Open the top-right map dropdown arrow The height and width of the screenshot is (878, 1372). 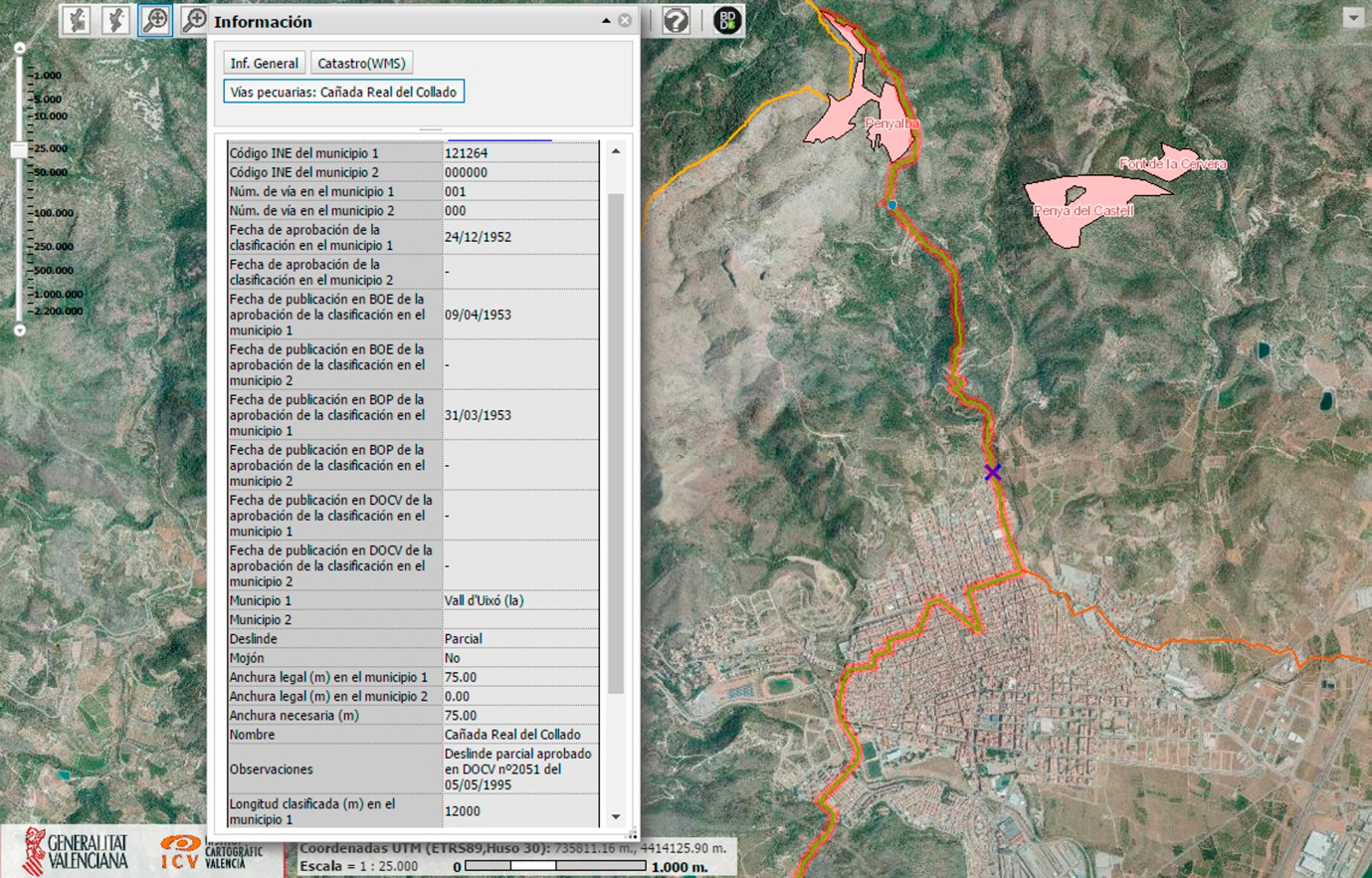1352,18
